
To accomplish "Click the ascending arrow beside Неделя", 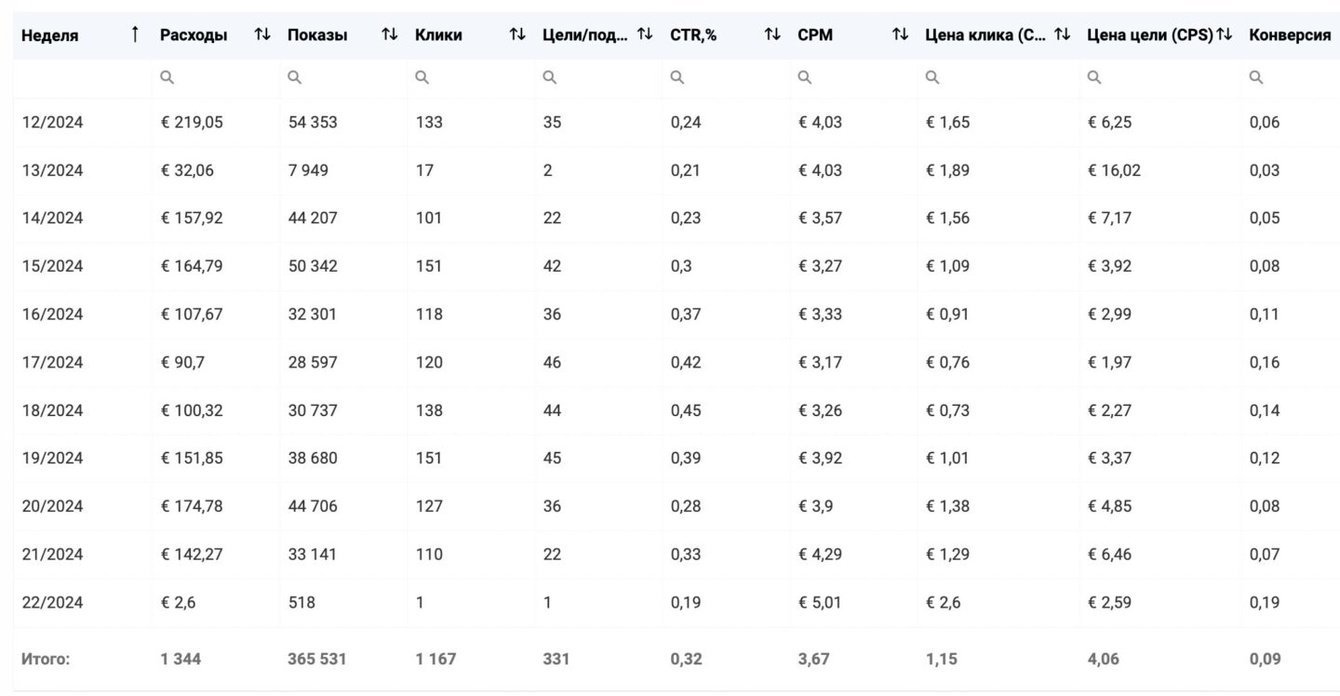I will pyautogui.click(x=135, y=35).
